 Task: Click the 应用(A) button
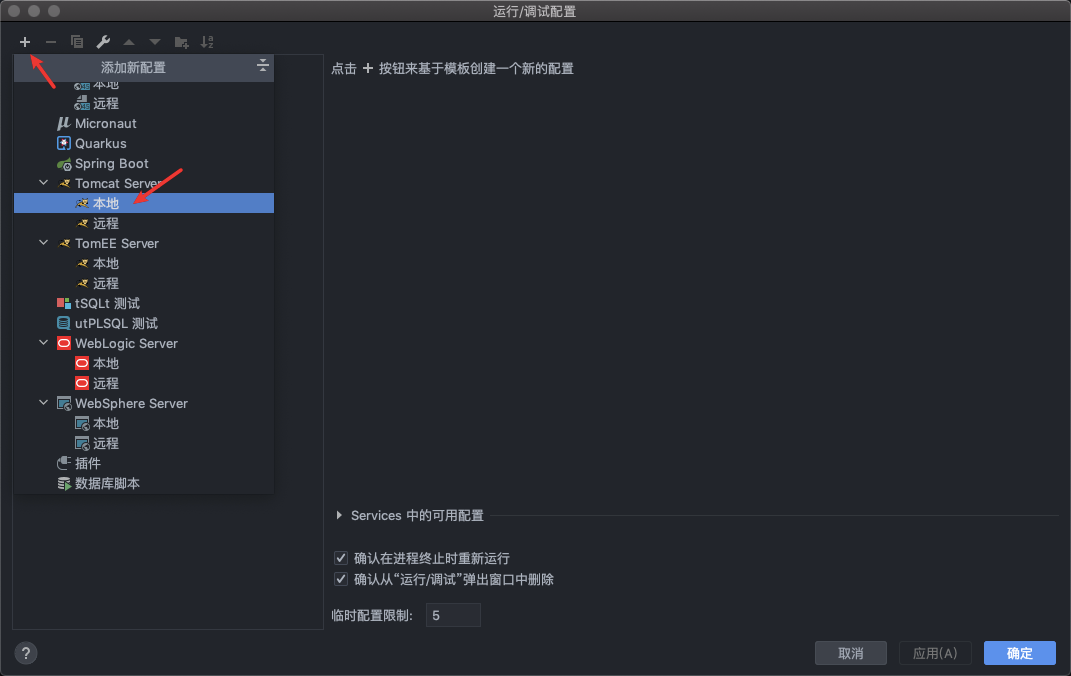tap(935, 653)
